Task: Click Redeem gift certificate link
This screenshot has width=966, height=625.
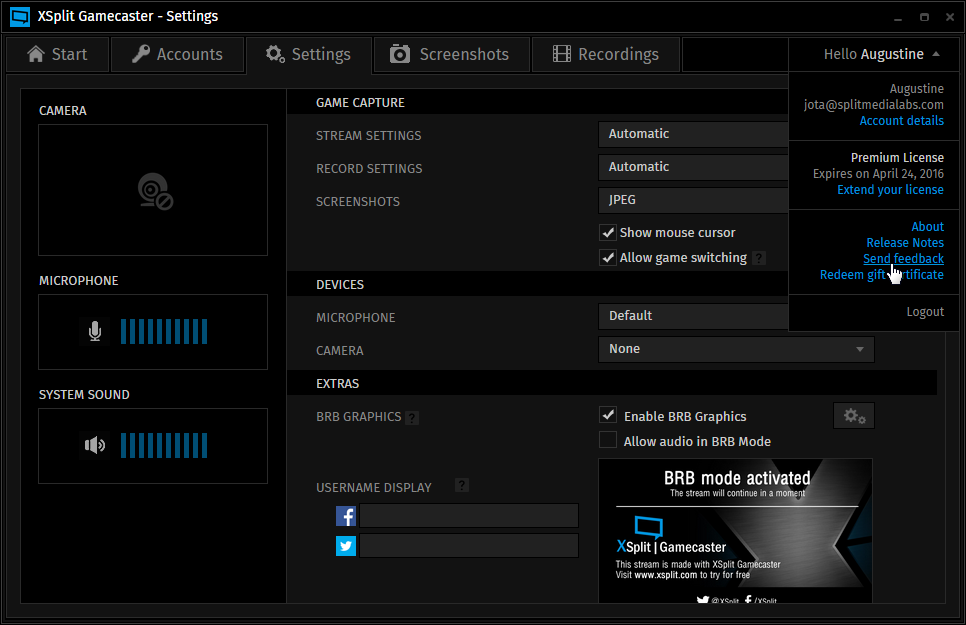Action: (882, 275)
